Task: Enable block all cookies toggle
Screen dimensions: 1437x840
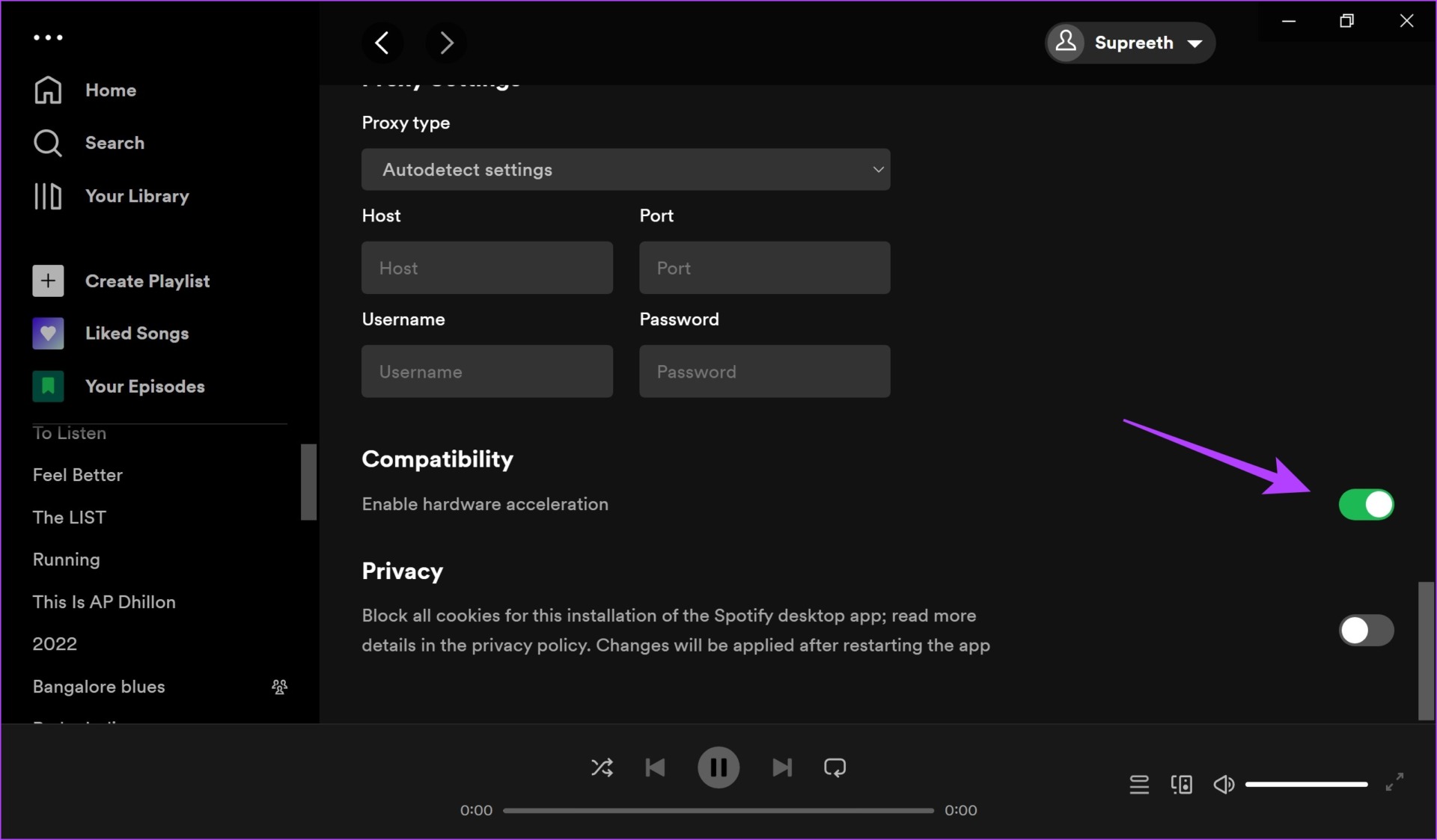Action: [1366, 631]
